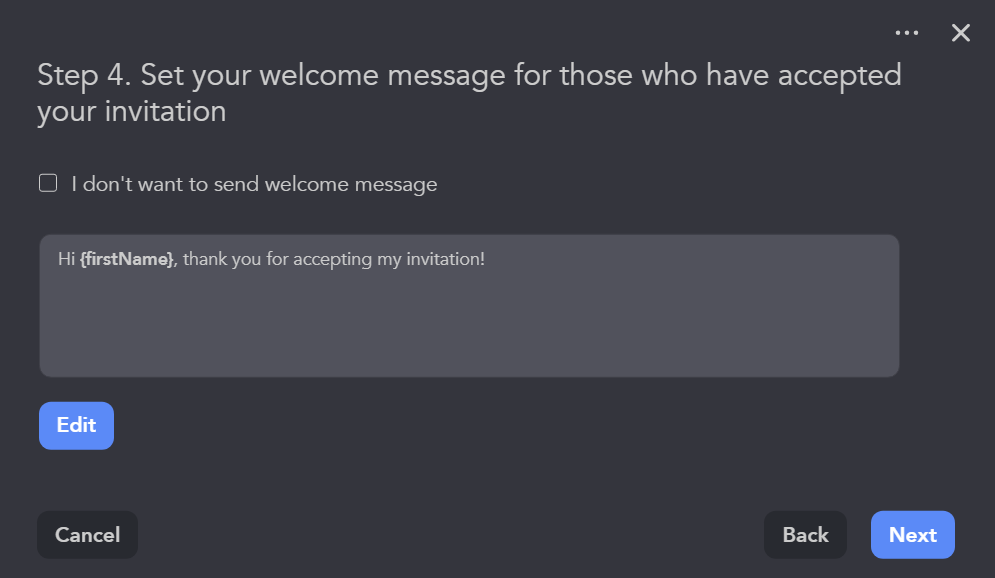Click the X icon to dismiss the wizard
Image resolution: width=995 pixels, height=578 pixels.
point(960,32)
